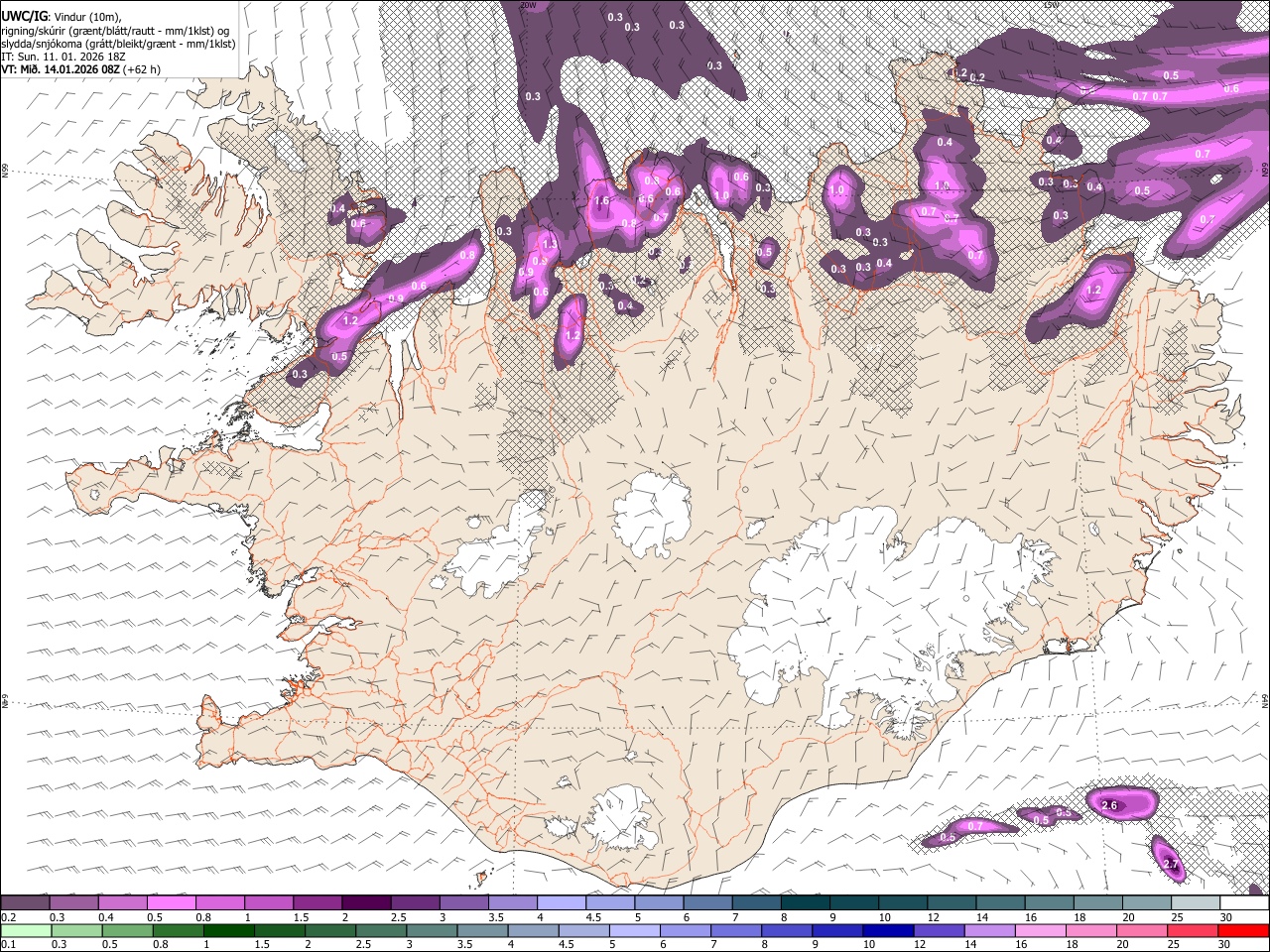The image size is (1270, 952).
Task: Pick the bright magenta 0.5 swatch, upper legend
Action: point(171,903)
